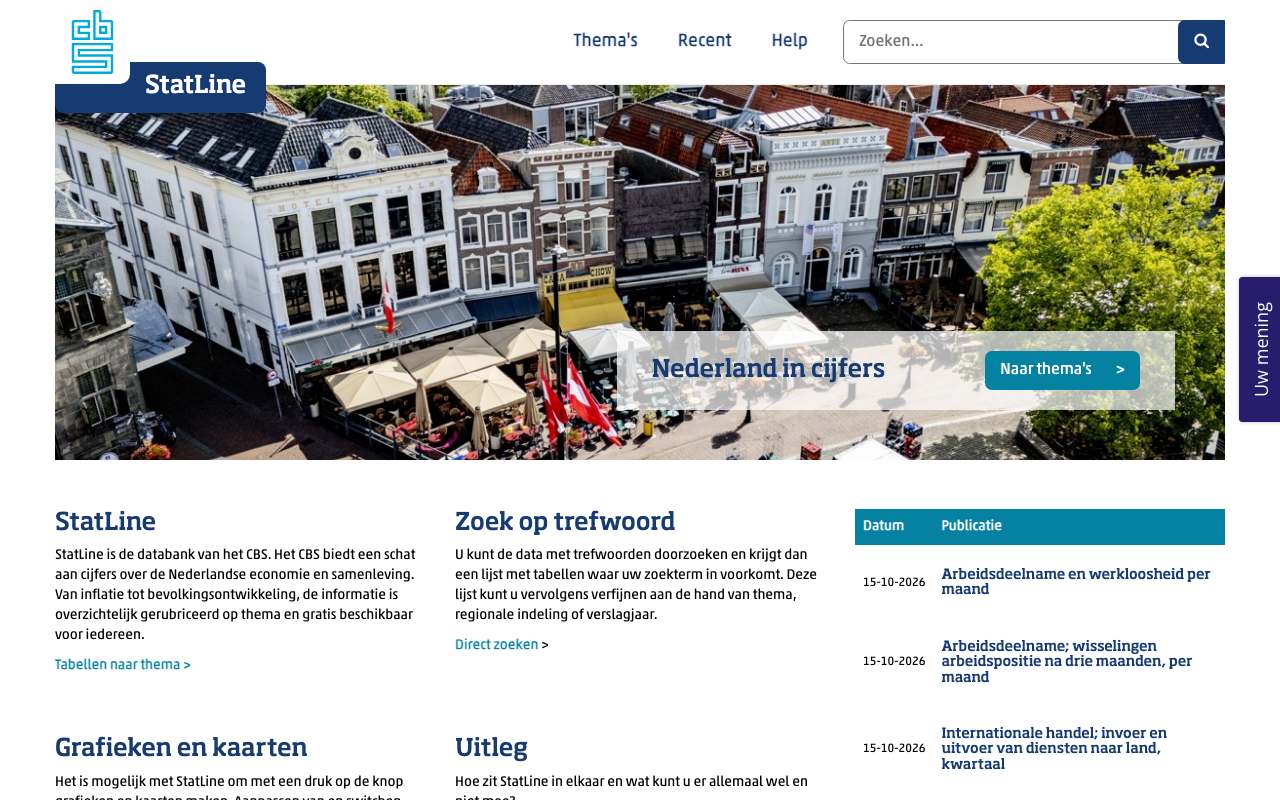Image resolution: width=1280 pixels, height=800 pixels.
Task: Click the Datum column header
Action: pyautogui.click(x=883, y=526)
